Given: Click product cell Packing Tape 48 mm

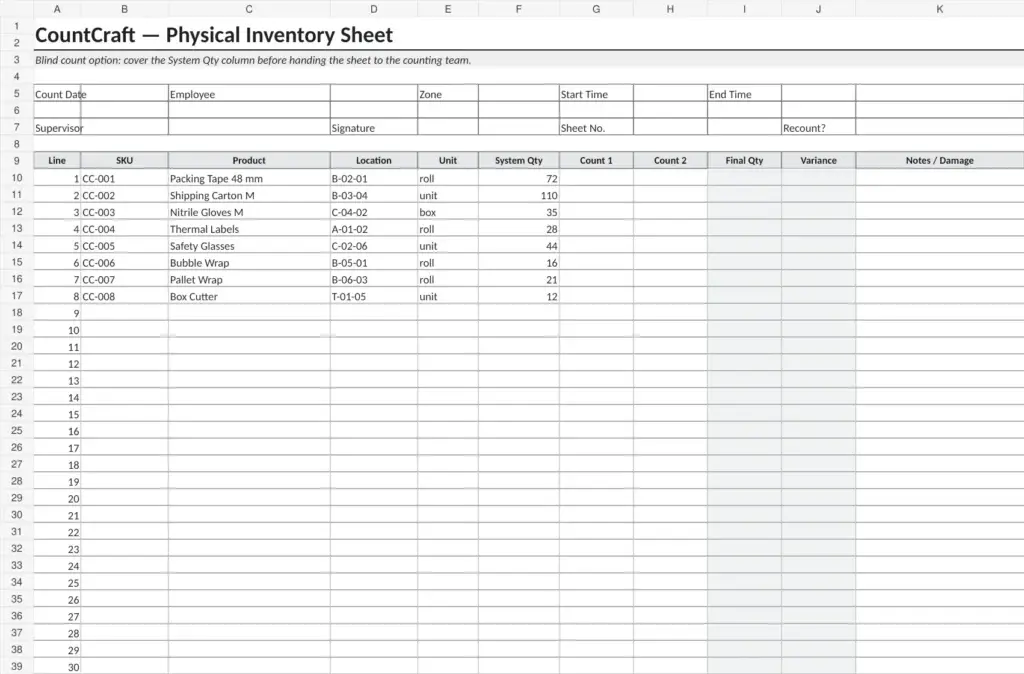Looking at the screenshot, I should coord(249,178).
